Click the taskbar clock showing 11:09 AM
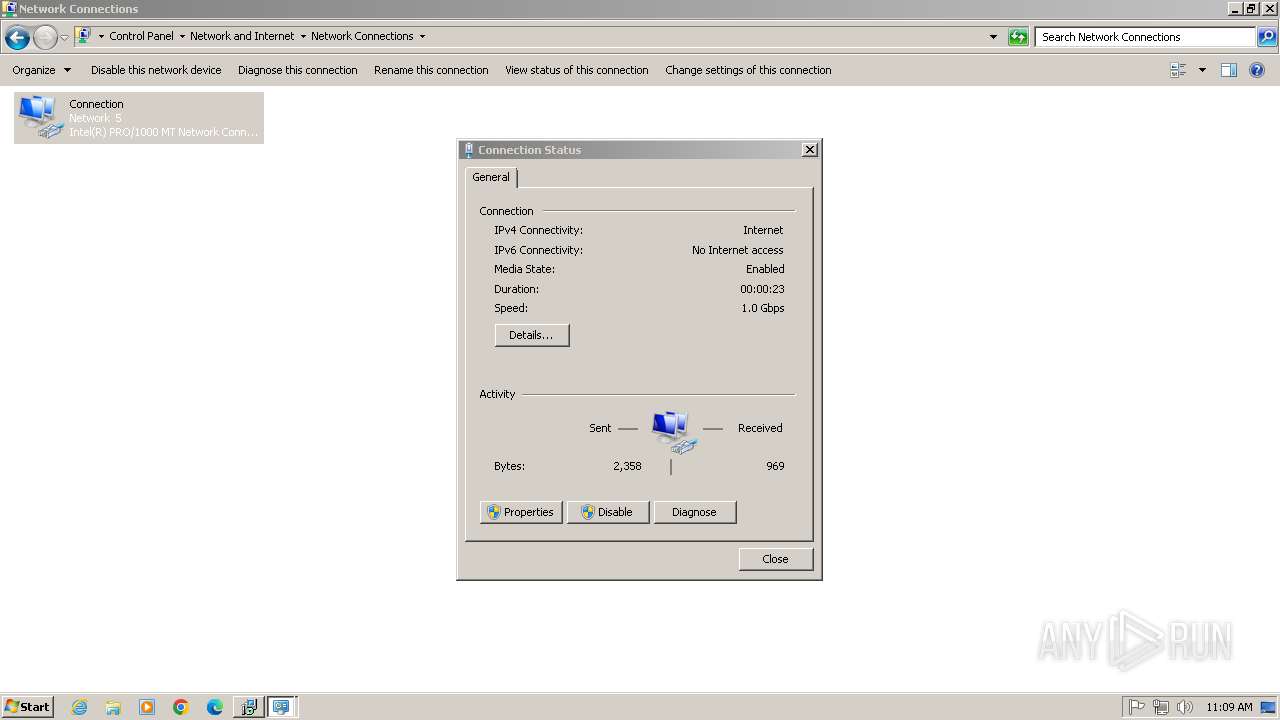Viewport: 1280px width, 720px height. 1229,707
